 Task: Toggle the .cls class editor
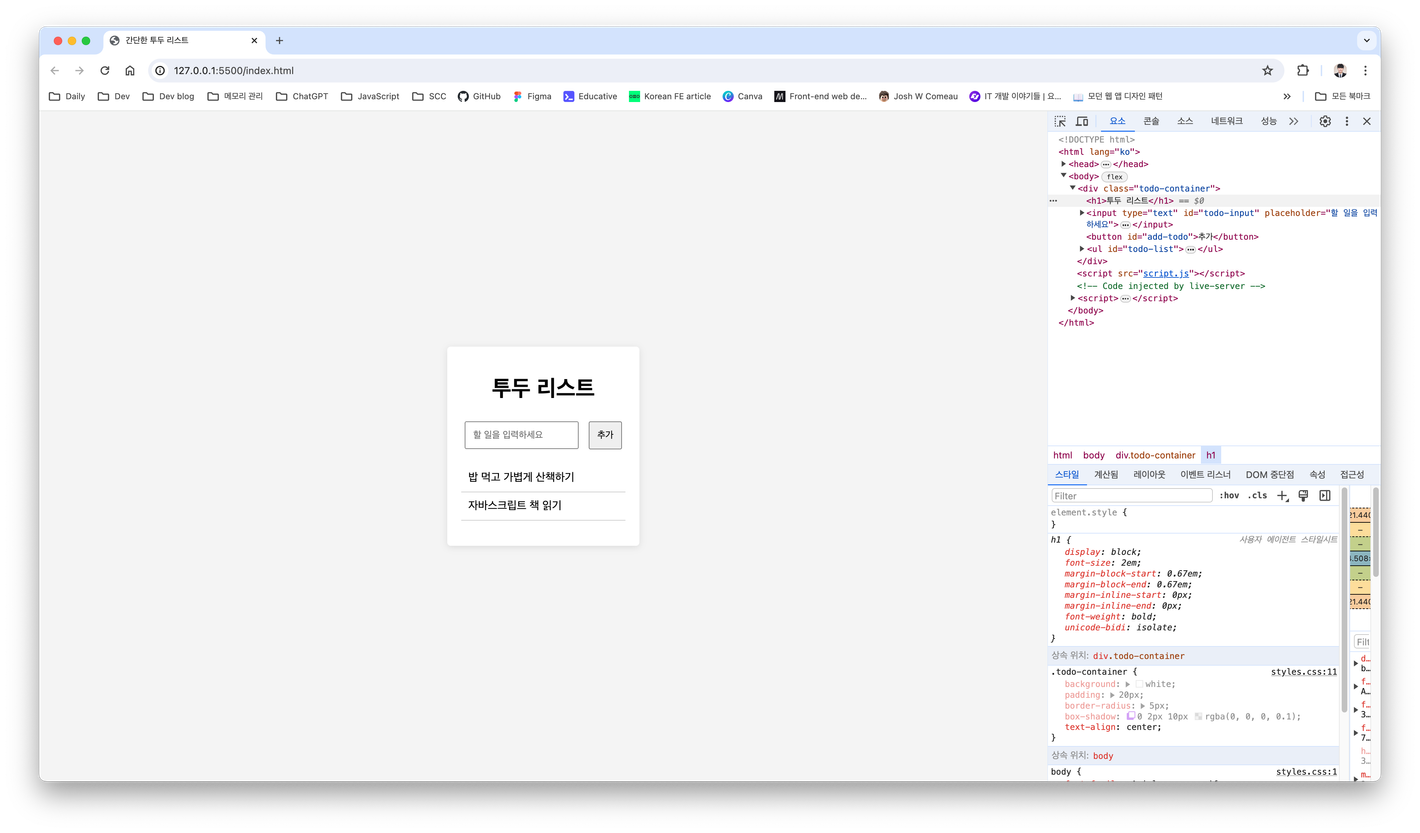point(1257,496)
